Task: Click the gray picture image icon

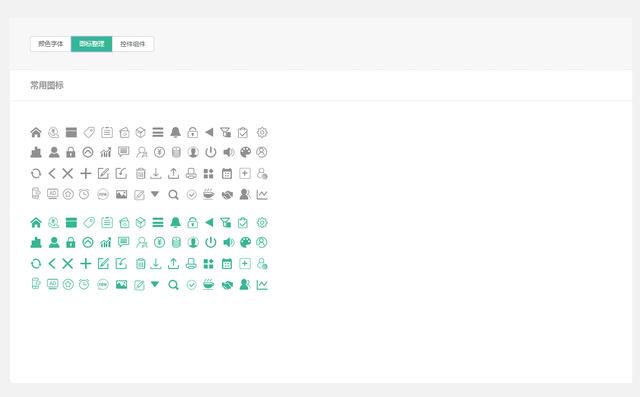Action: (x=121, y=194)
